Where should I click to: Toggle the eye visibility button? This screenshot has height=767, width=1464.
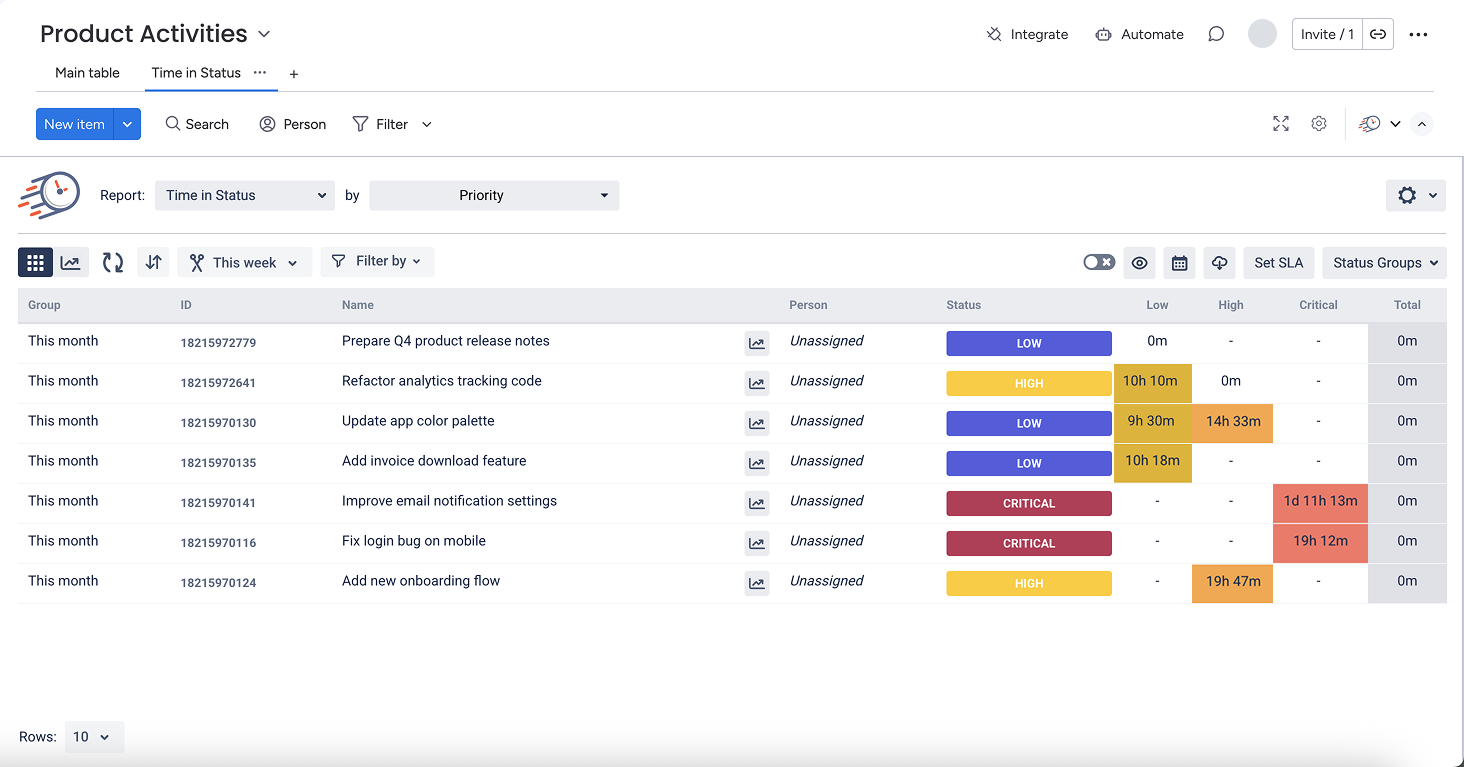[1139, 263]
